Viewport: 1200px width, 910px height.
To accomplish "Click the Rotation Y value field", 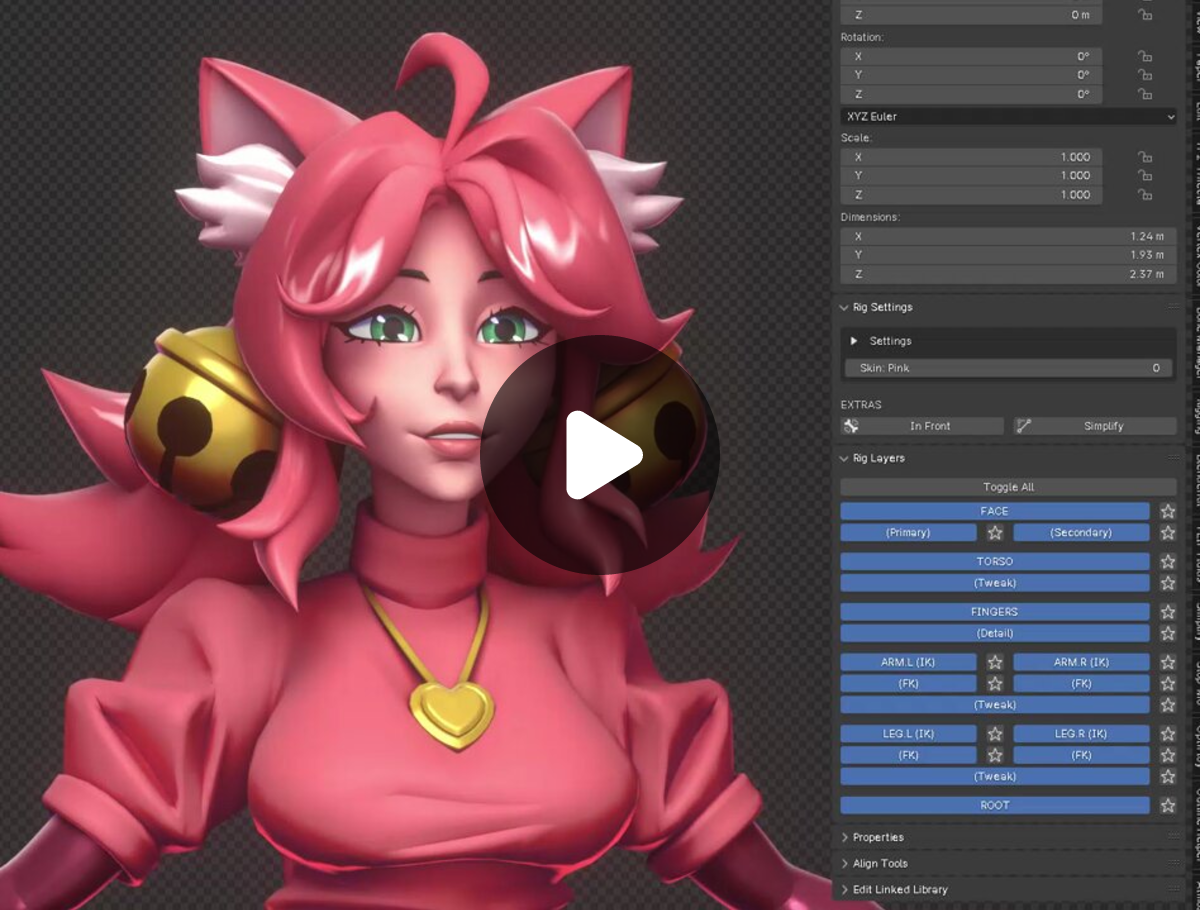I will (x=971, y=75).
